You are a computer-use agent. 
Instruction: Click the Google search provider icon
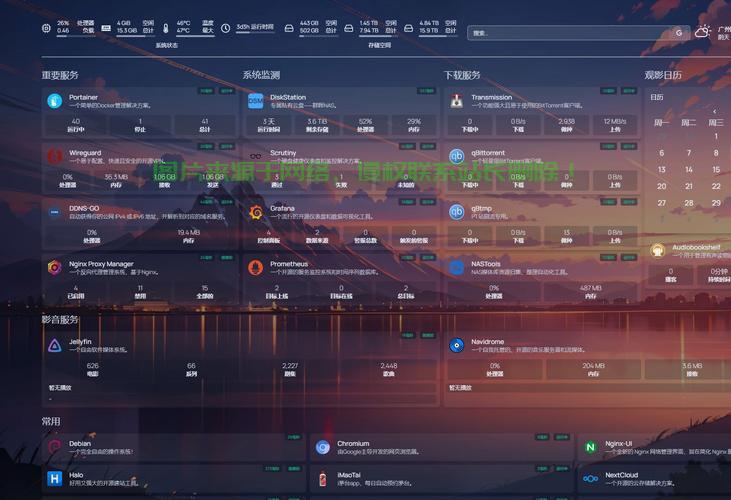click(x=679, y=33)
